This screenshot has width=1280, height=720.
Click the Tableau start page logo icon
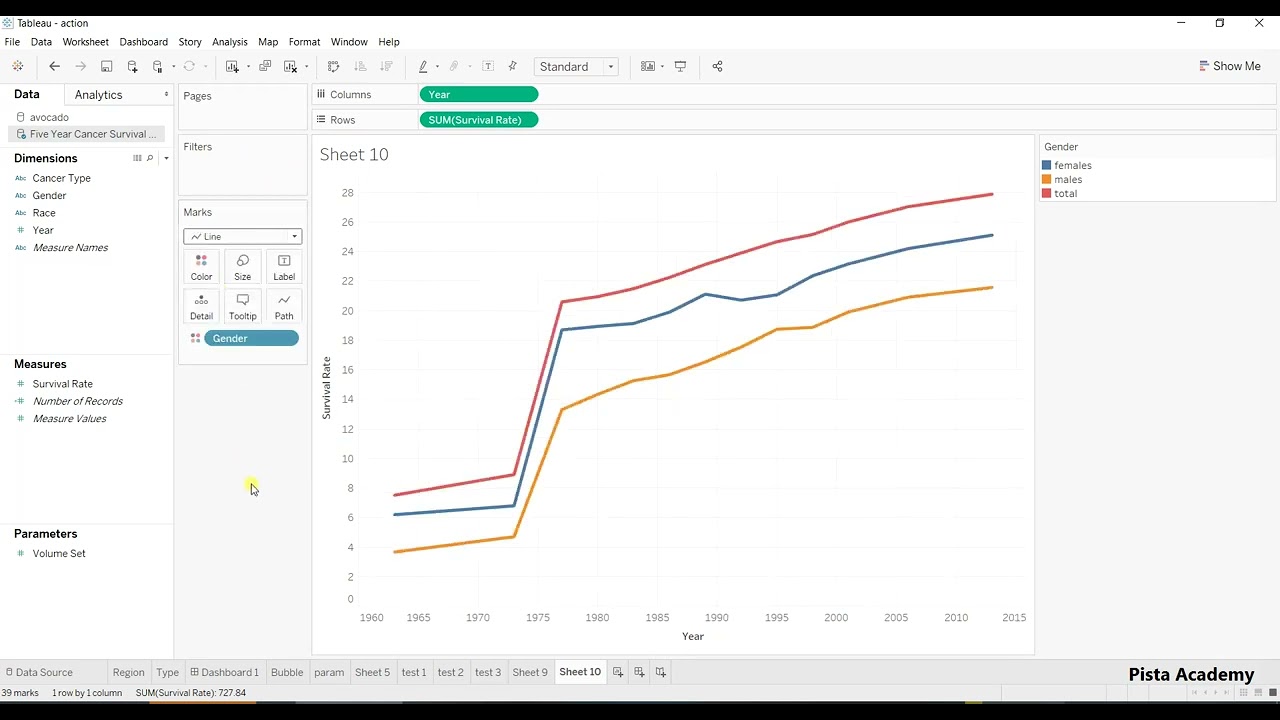coord(17,66)
